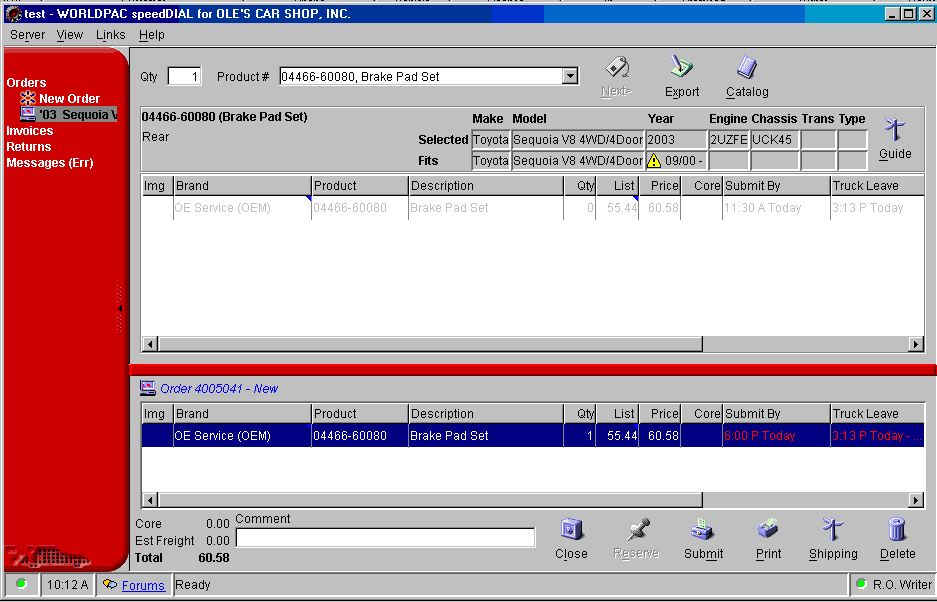Select the highlighted OE Service (OEM) order row

pyautogui.click(x=532, y=436)
